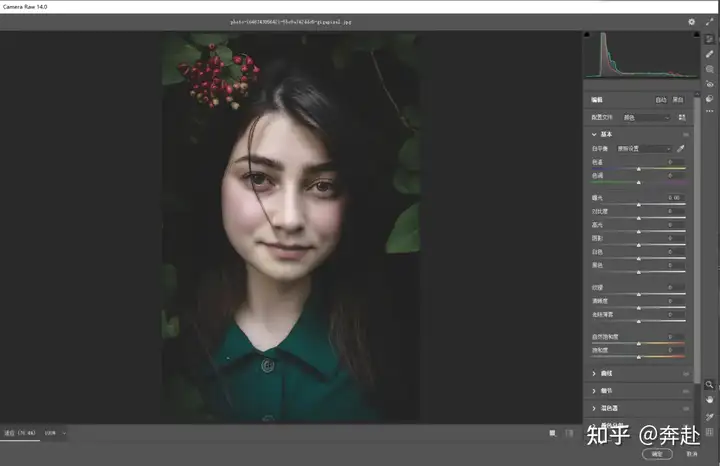Click the 阴影 shadows slider handle
The height and width of the screenshot is (466, 720).
pos(639,245)
